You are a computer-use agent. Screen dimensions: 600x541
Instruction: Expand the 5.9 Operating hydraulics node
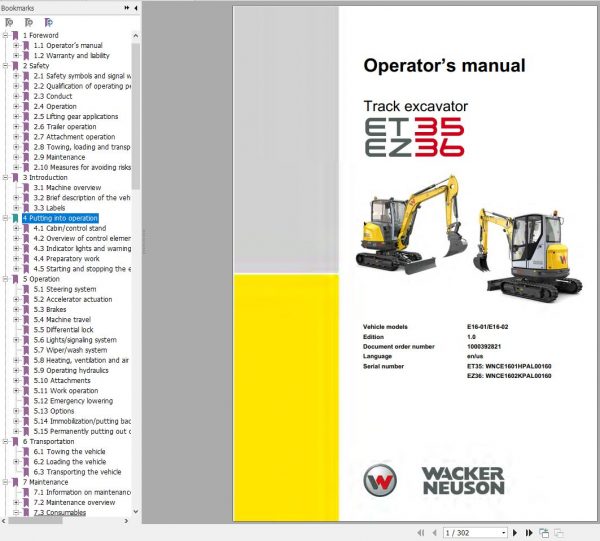click(x=16, y=370)
